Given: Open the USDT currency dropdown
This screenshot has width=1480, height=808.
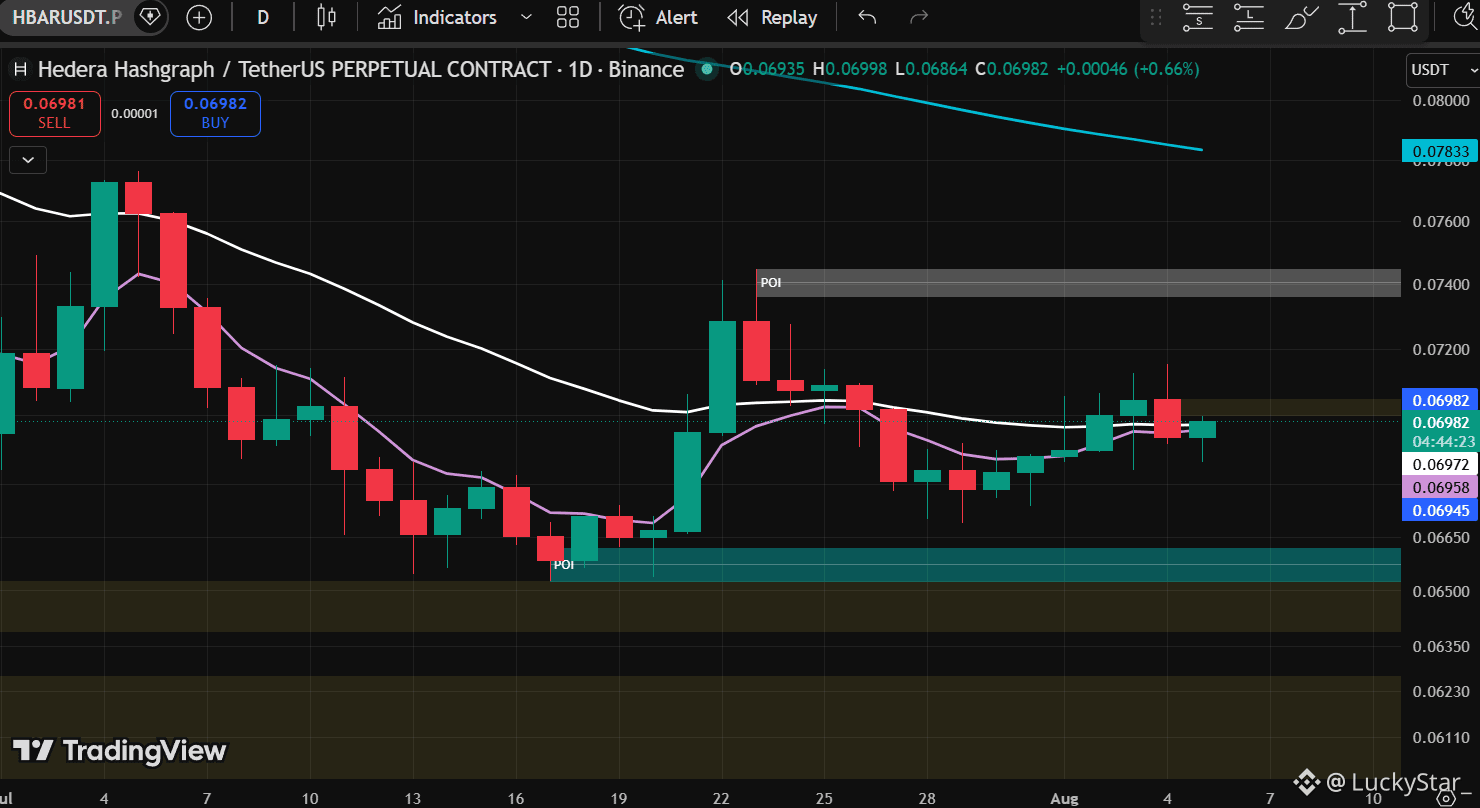Looking at the screenshot, I should [x=1443, y=70].
